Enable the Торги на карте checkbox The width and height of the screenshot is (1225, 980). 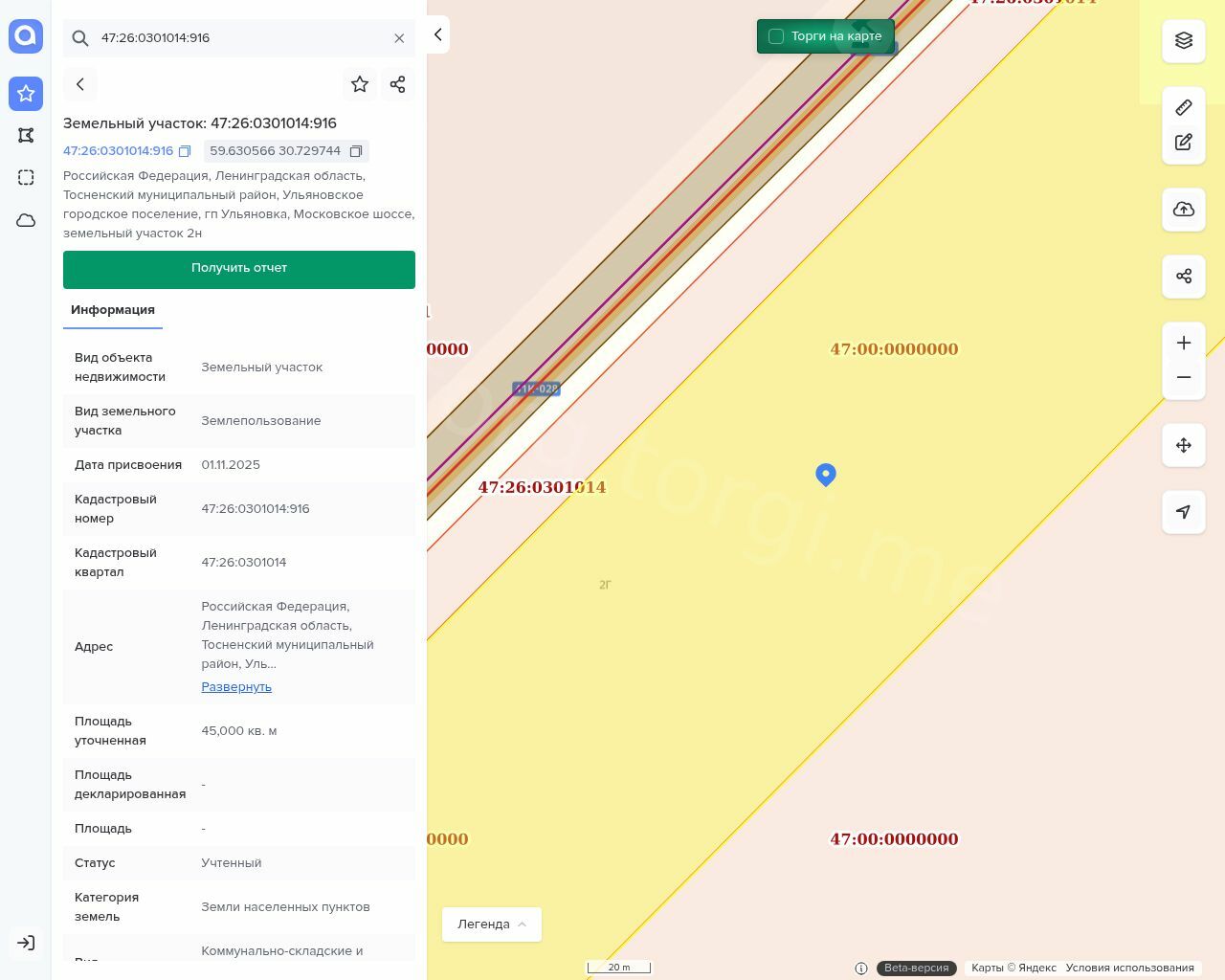point(776,36)
